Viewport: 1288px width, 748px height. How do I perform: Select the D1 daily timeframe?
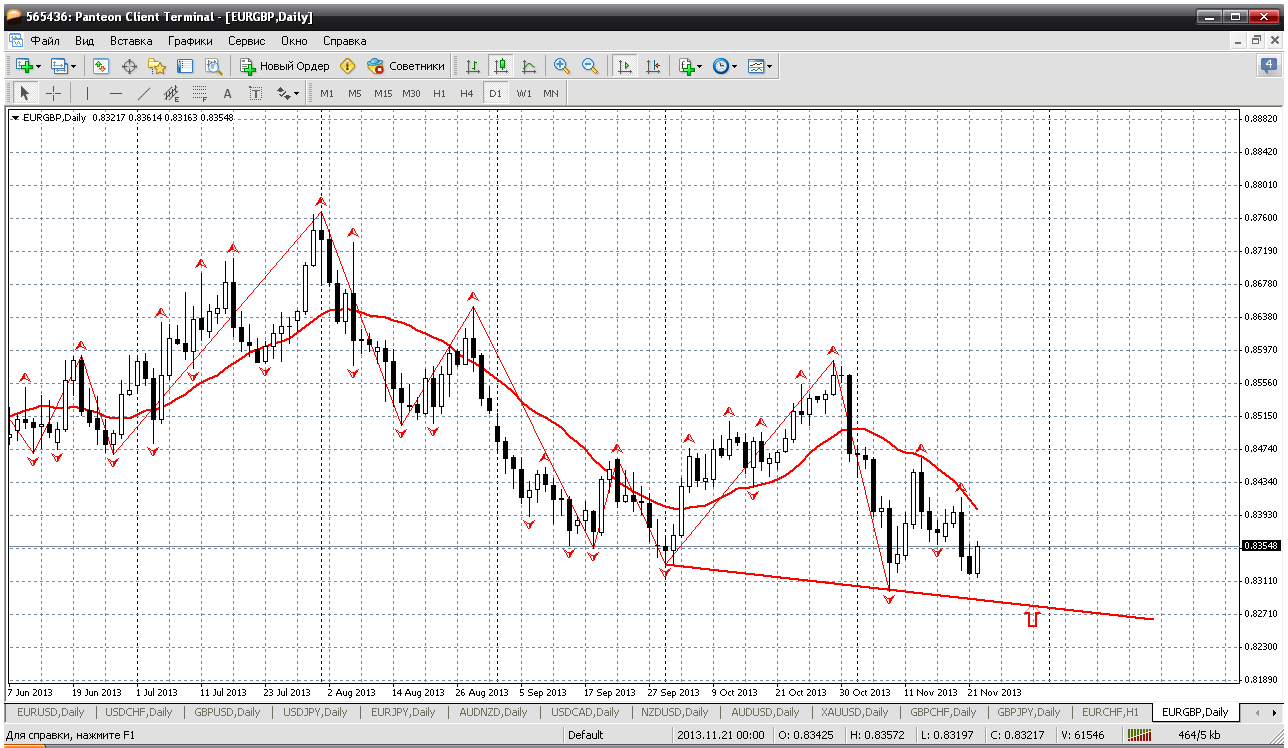495,93
